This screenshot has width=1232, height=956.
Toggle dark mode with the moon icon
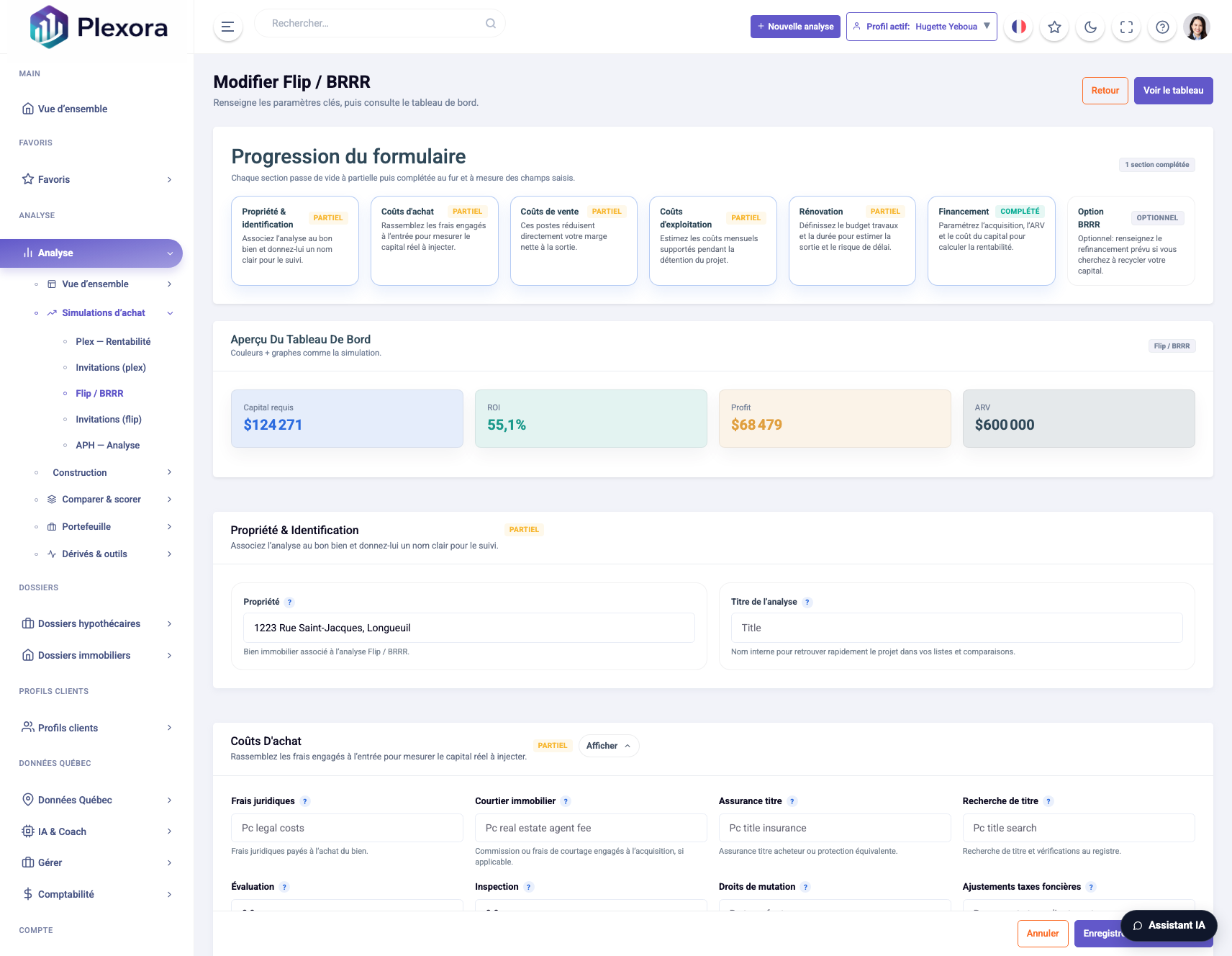pos(1090,27)
